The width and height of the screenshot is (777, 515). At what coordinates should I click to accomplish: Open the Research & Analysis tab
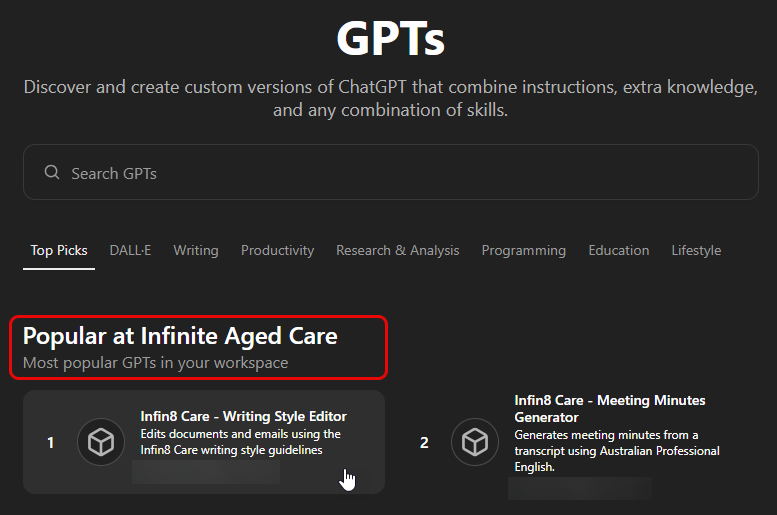click(397, 250)
